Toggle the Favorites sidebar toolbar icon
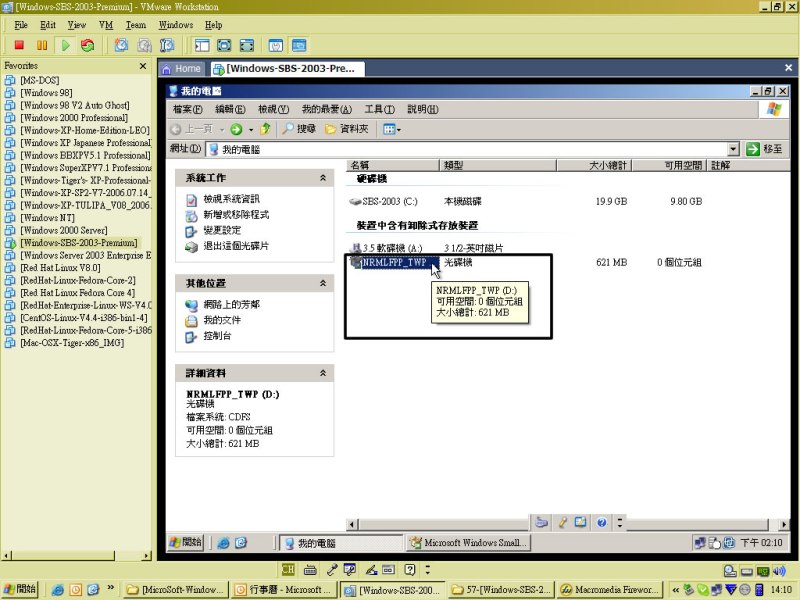The image size is (800, 600). point(202,45)
